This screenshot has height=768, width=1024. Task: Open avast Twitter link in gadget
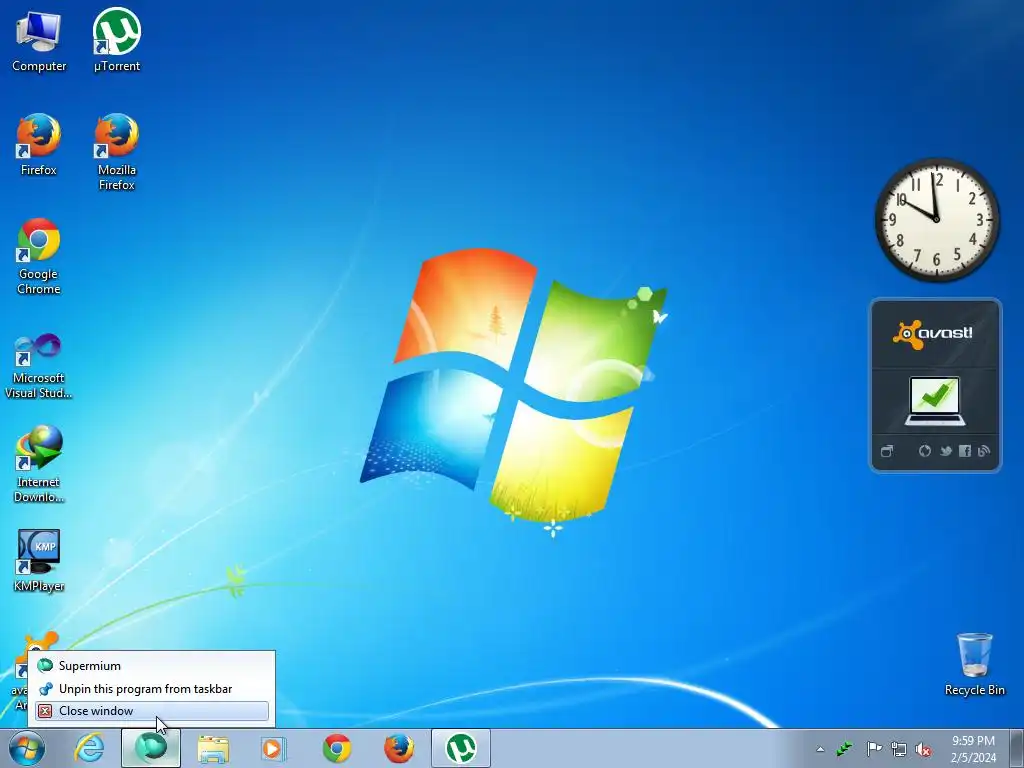[x=945, y=451]
